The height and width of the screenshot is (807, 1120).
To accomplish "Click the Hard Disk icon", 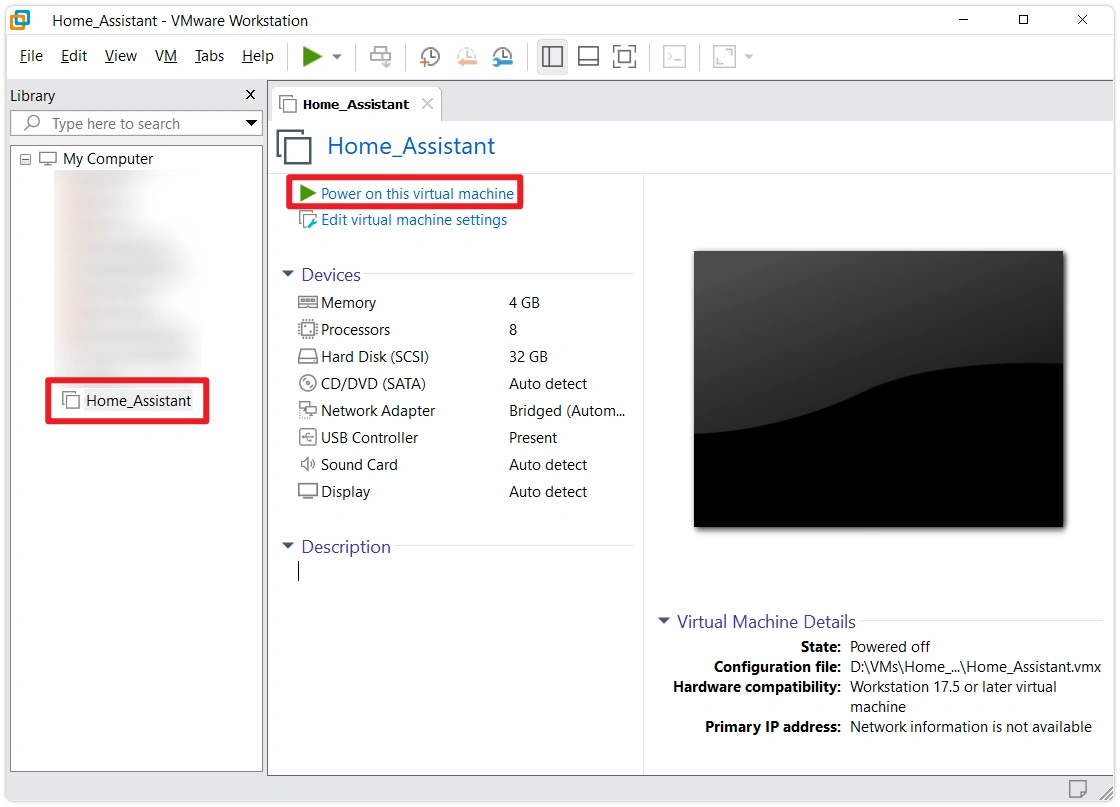I will [x=307, y=356].
